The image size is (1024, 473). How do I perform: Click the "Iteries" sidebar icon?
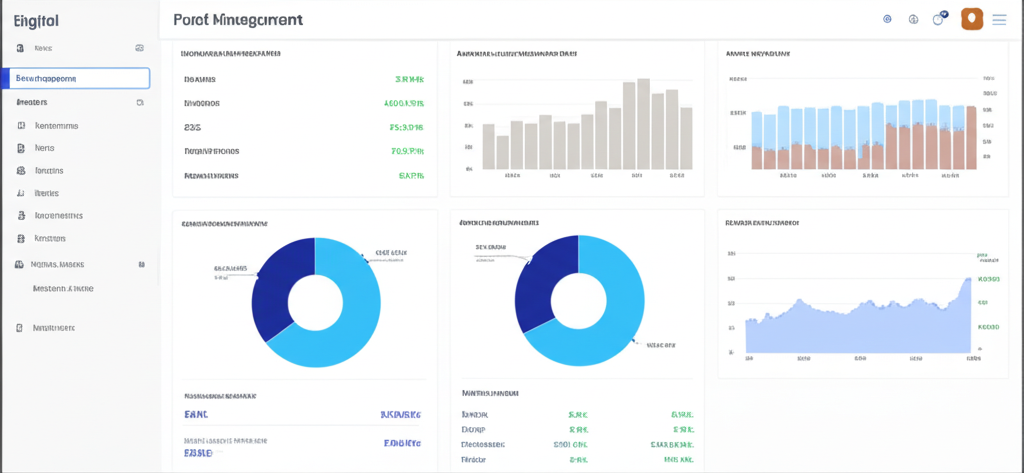[21, 193]
